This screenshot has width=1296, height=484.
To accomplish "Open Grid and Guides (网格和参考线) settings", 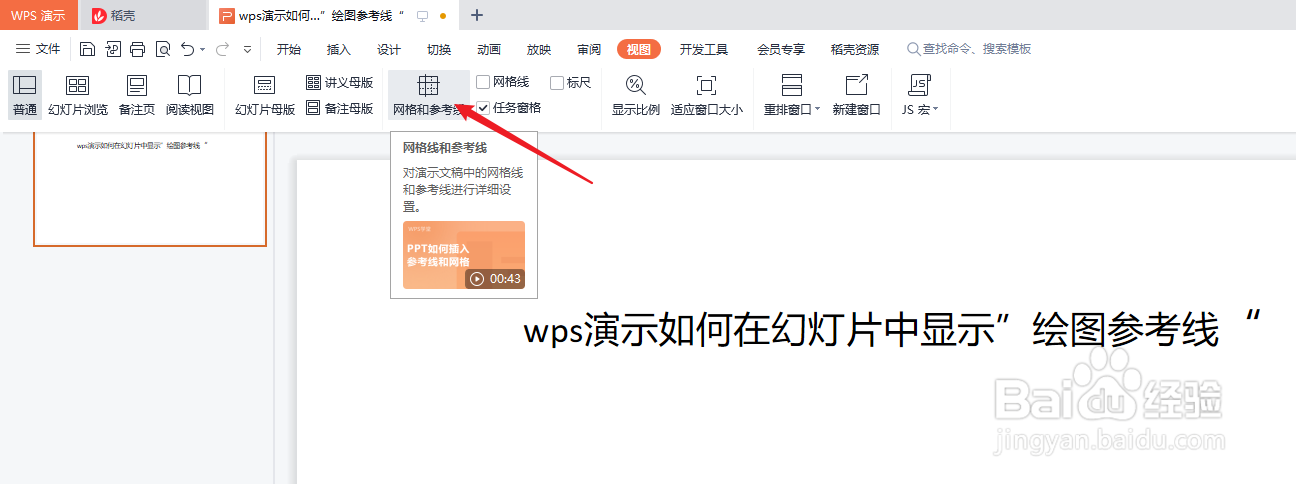I will [428, 96].
